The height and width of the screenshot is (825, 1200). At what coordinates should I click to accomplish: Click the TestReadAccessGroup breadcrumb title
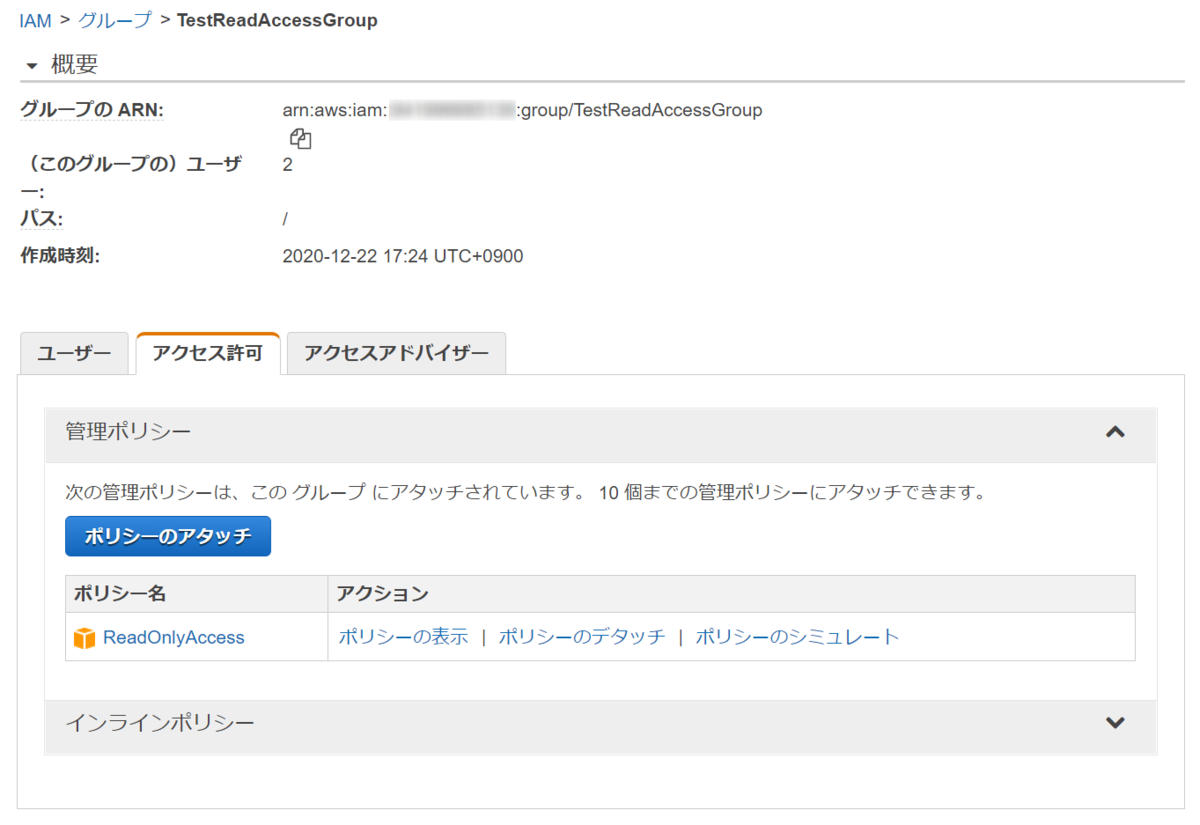(x=277, y=19)
